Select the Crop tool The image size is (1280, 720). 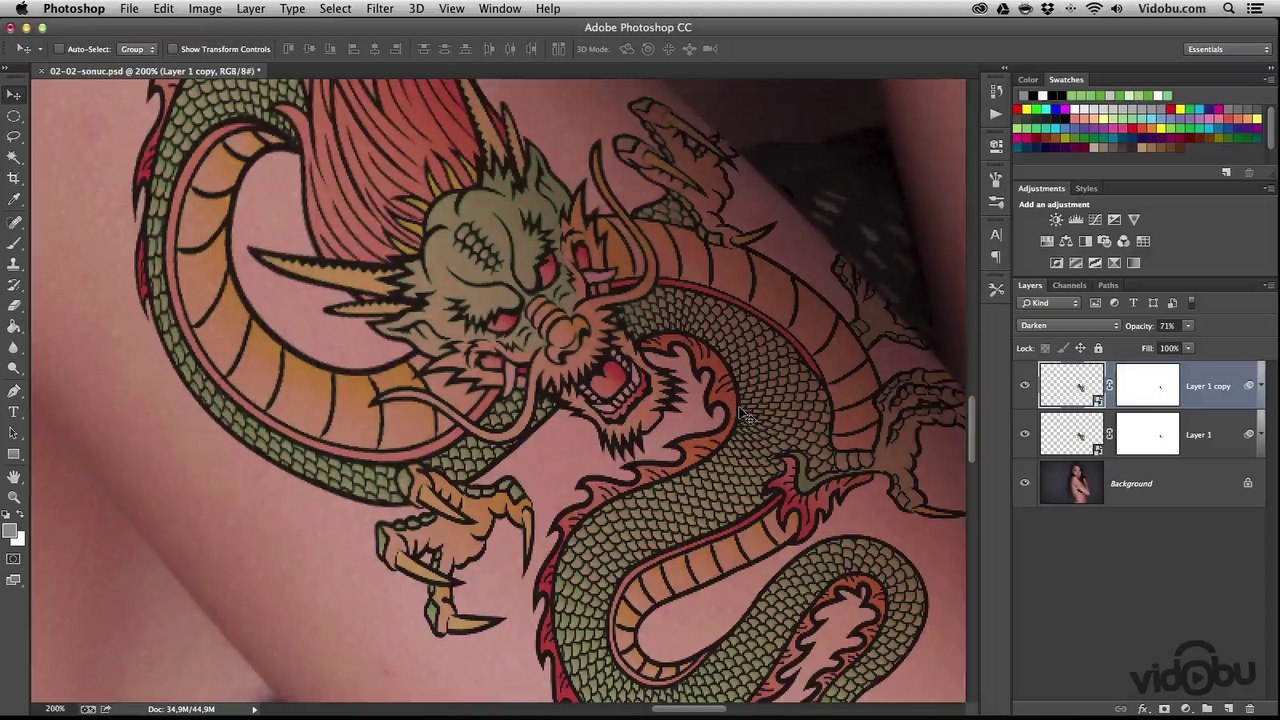click(x=14, y=178)
